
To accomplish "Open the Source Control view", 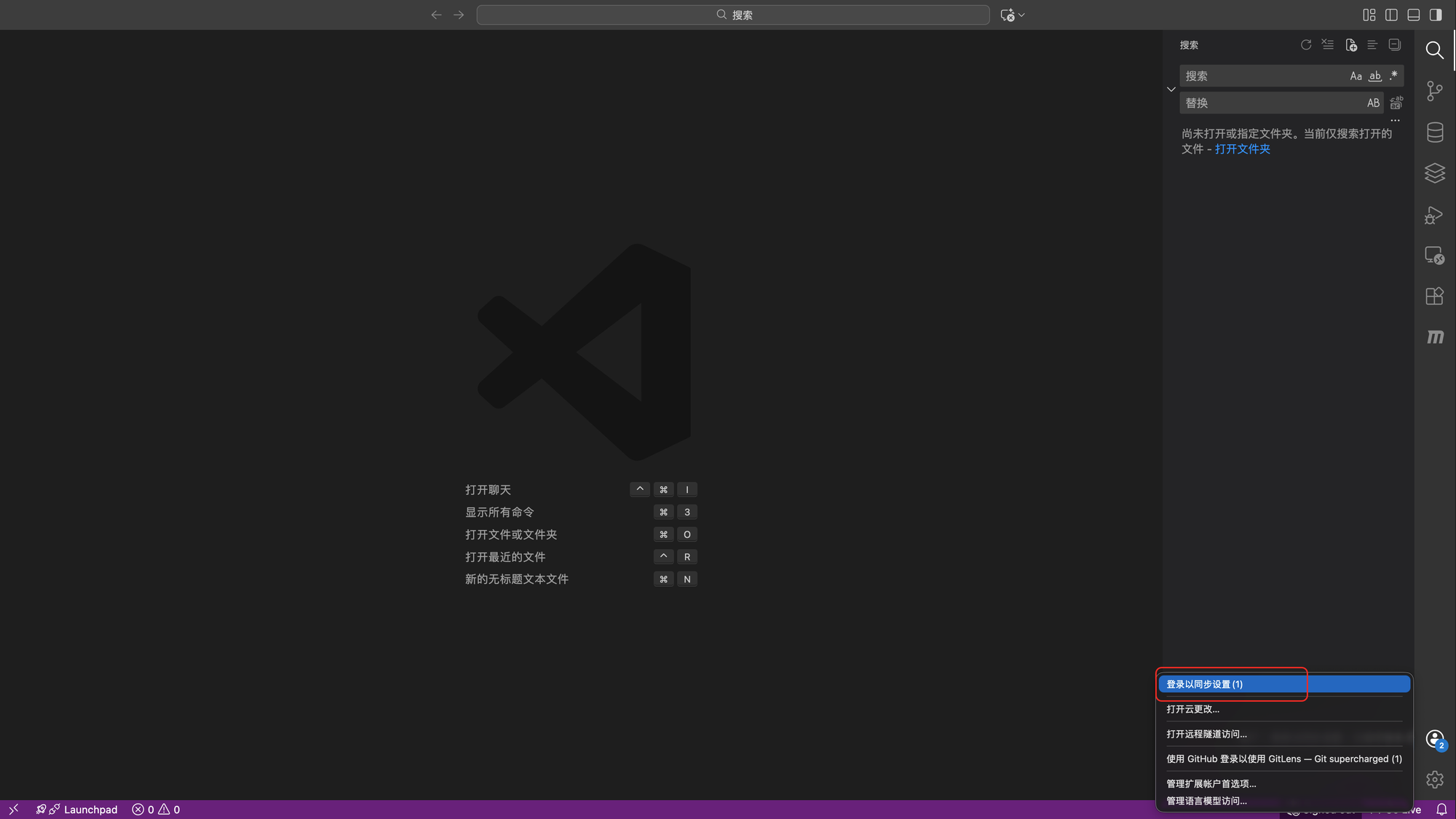I will [x=1434, y=91].
